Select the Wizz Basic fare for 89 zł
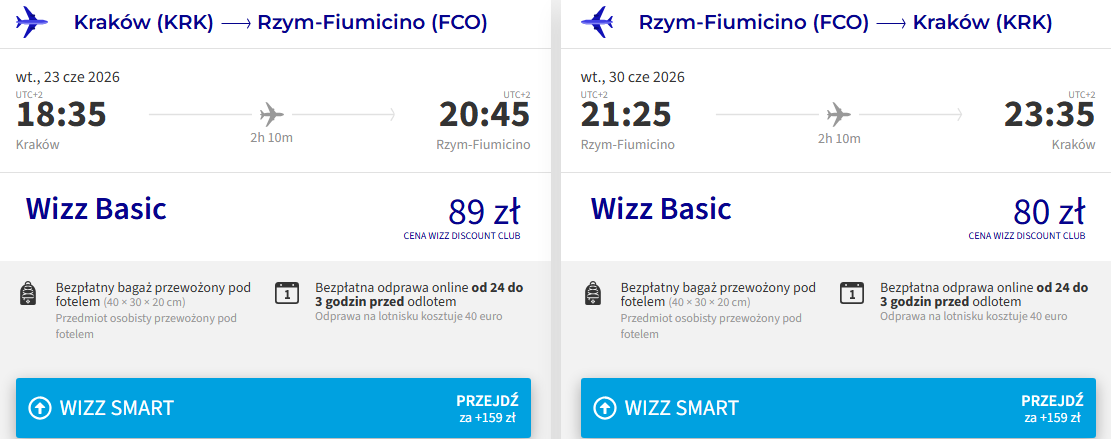This screenshot has height=439, width=1111. pos(275,216)
